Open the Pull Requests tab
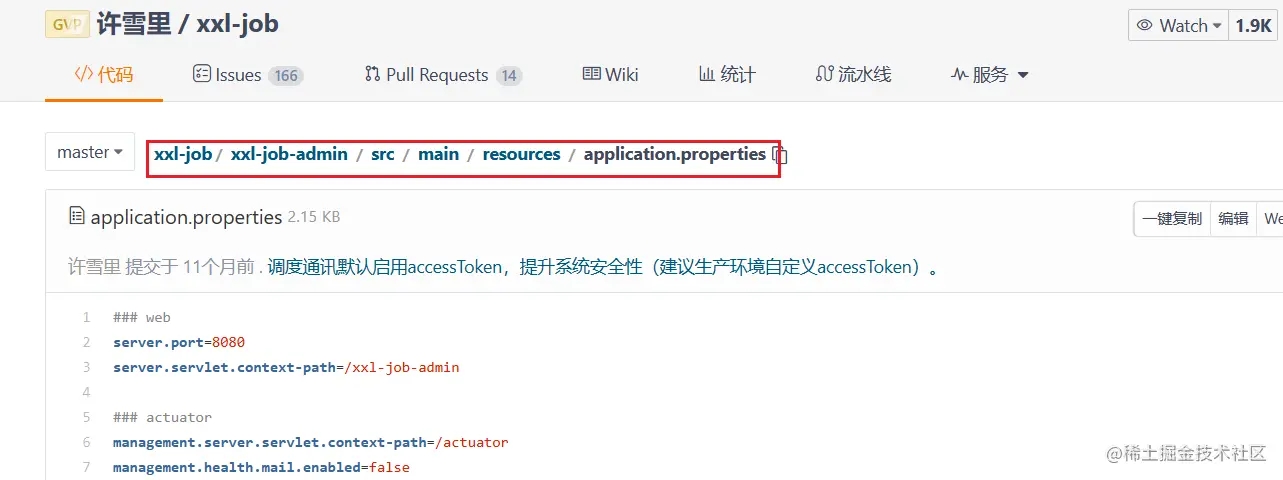 (x=443, y=75)
